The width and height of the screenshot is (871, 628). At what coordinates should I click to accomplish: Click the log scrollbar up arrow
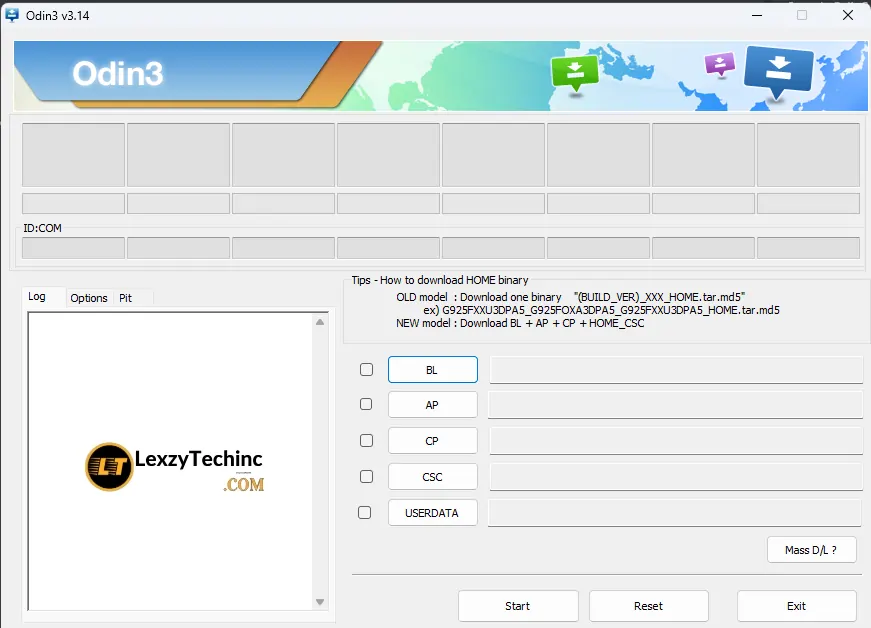(x=320, y=322)
